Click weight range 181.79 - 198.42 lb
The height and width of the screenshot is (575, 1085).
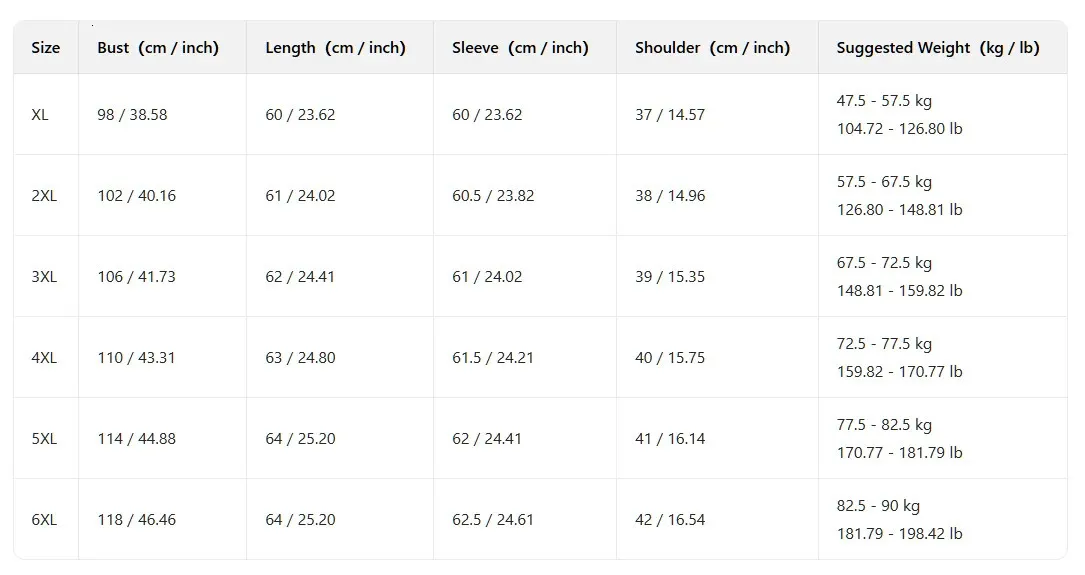pos(899,534)
